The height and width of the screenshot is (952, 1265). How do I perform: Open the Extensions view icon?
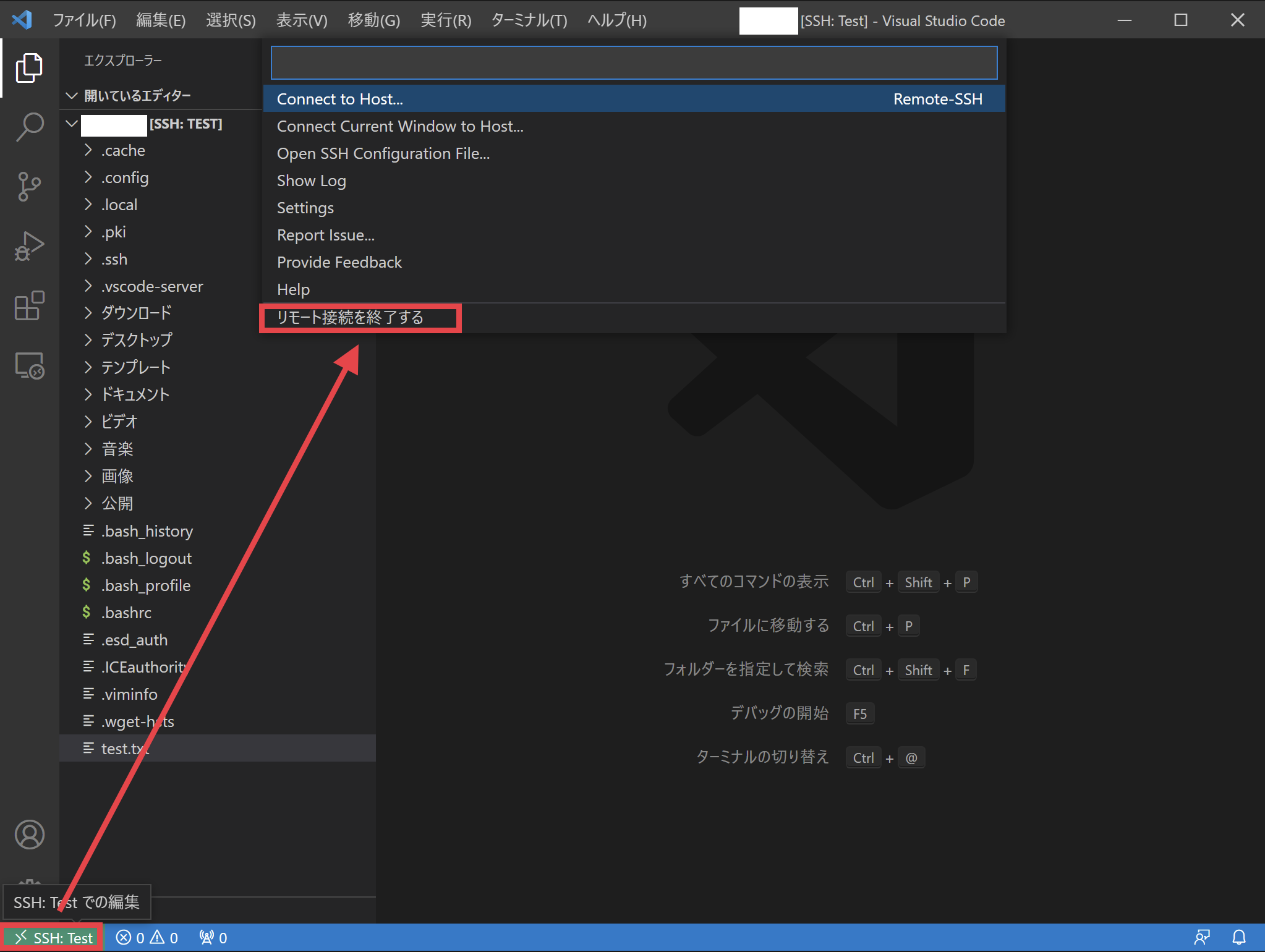(29, 306)
